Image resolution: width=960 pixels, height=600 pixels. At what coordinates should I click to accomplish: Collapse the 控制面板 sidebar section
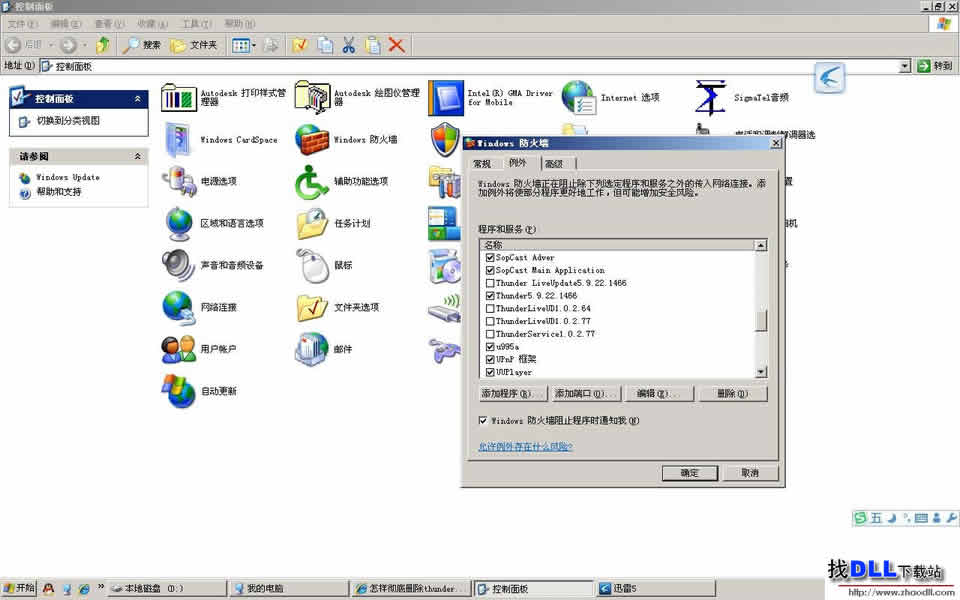[138, 99]
